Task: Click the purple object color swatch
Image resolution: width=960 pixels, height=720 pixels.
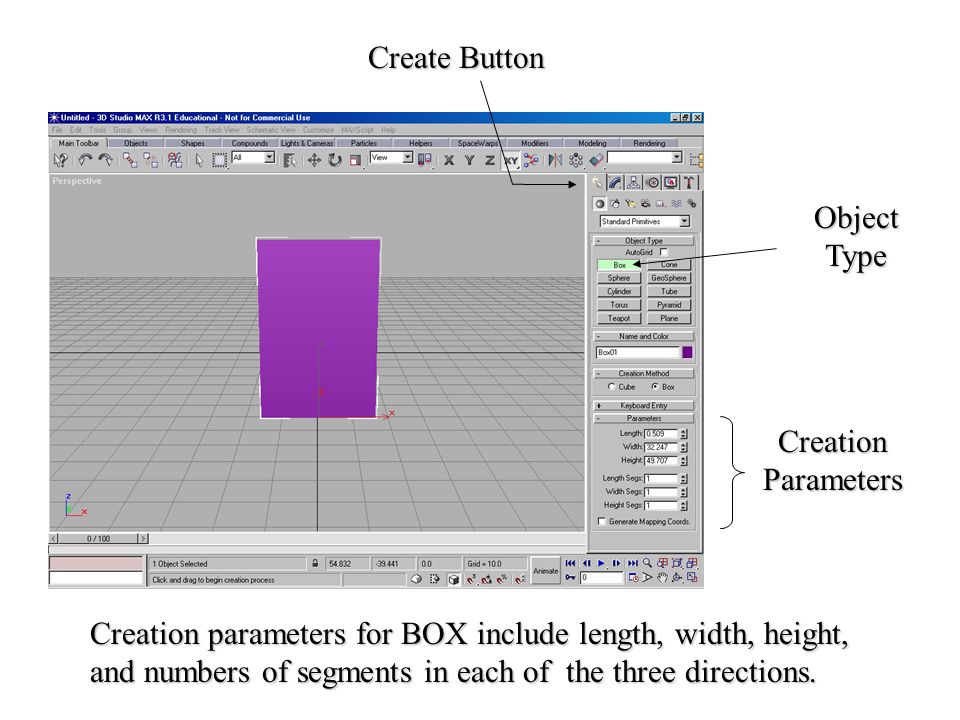Action: coord(687,352)
